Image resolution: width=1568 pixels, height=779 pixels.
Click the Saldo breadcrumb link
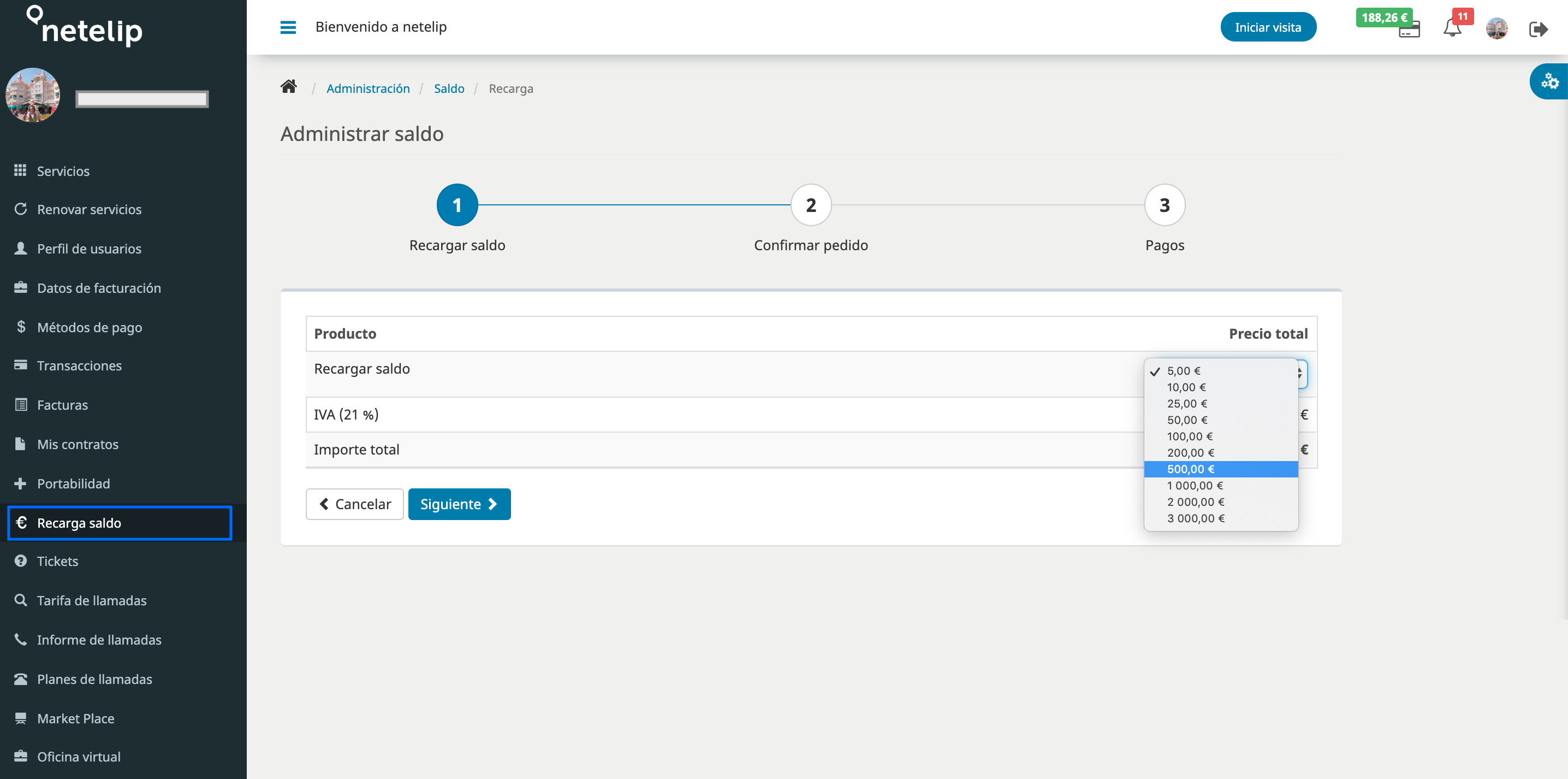click(449, 88)
